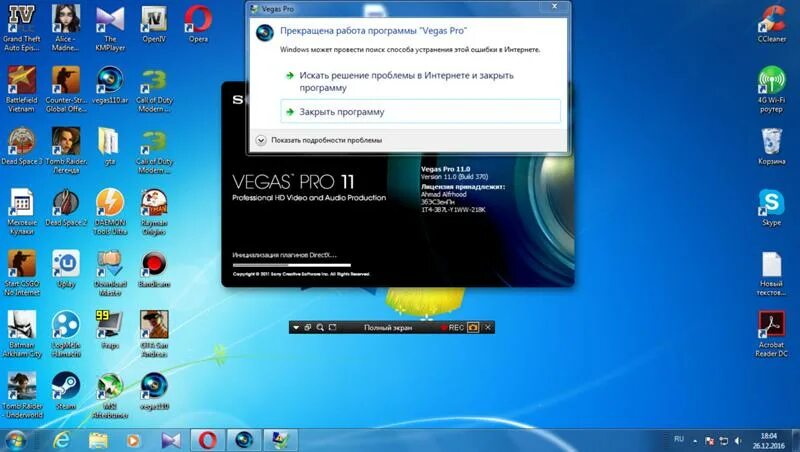The height and width of the screenshot is (452, 800).
Task: Select Bandicam desktop shortcut
Action: click(x=154, y=268)
